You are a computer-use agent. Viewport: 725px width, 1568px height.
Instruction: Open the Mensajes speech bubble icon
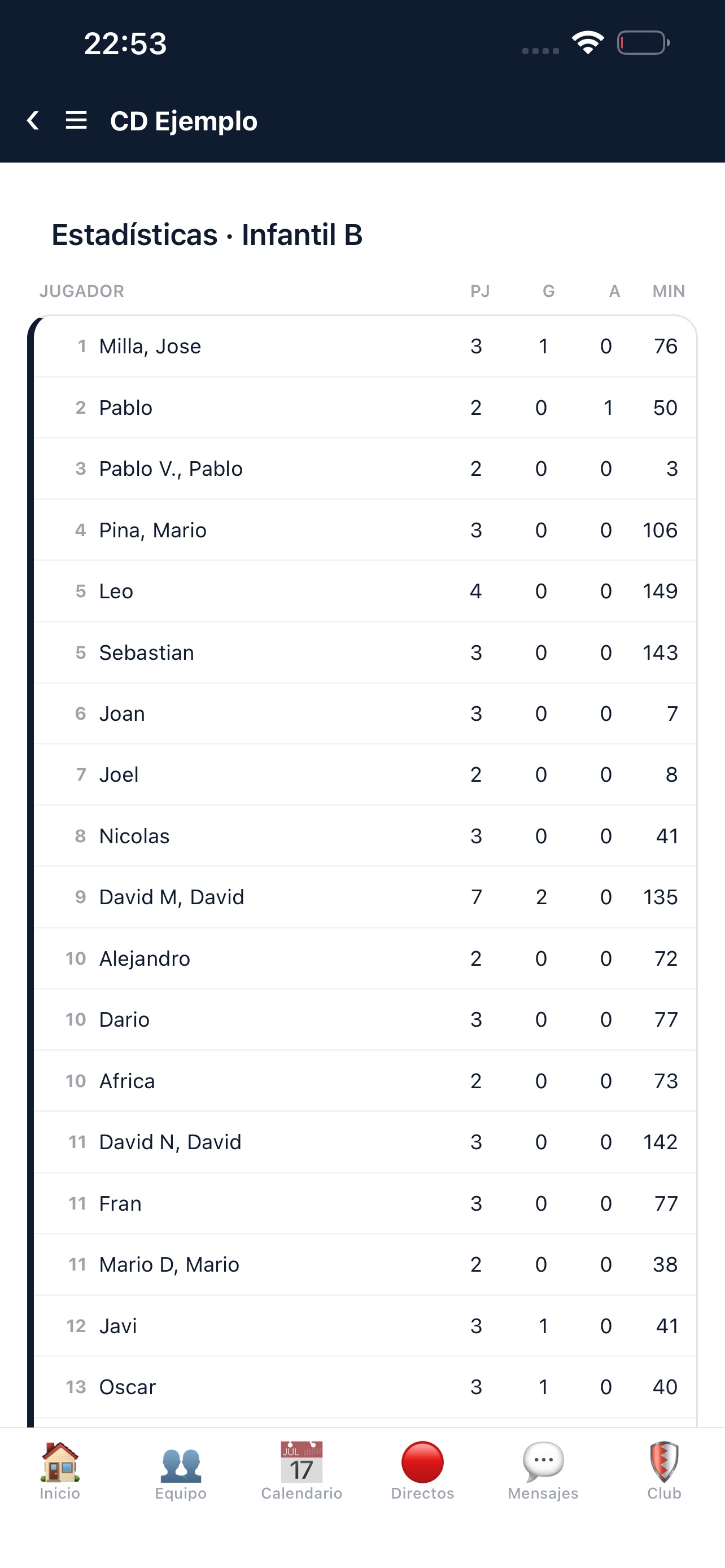pos(543,1462)
